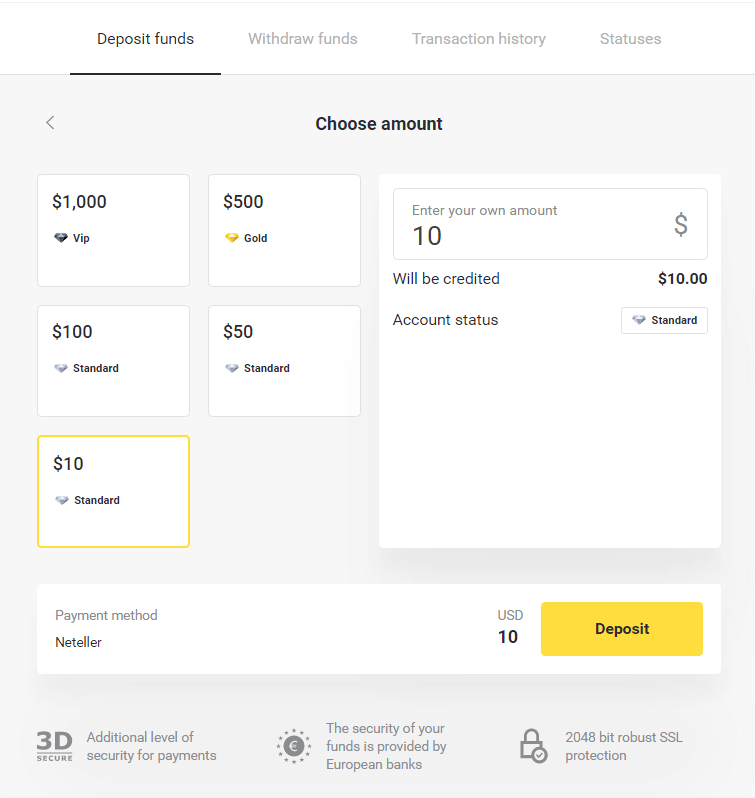Click the euro security badge icon
Viewport: 755px width, 798px height.
(294, 746)
